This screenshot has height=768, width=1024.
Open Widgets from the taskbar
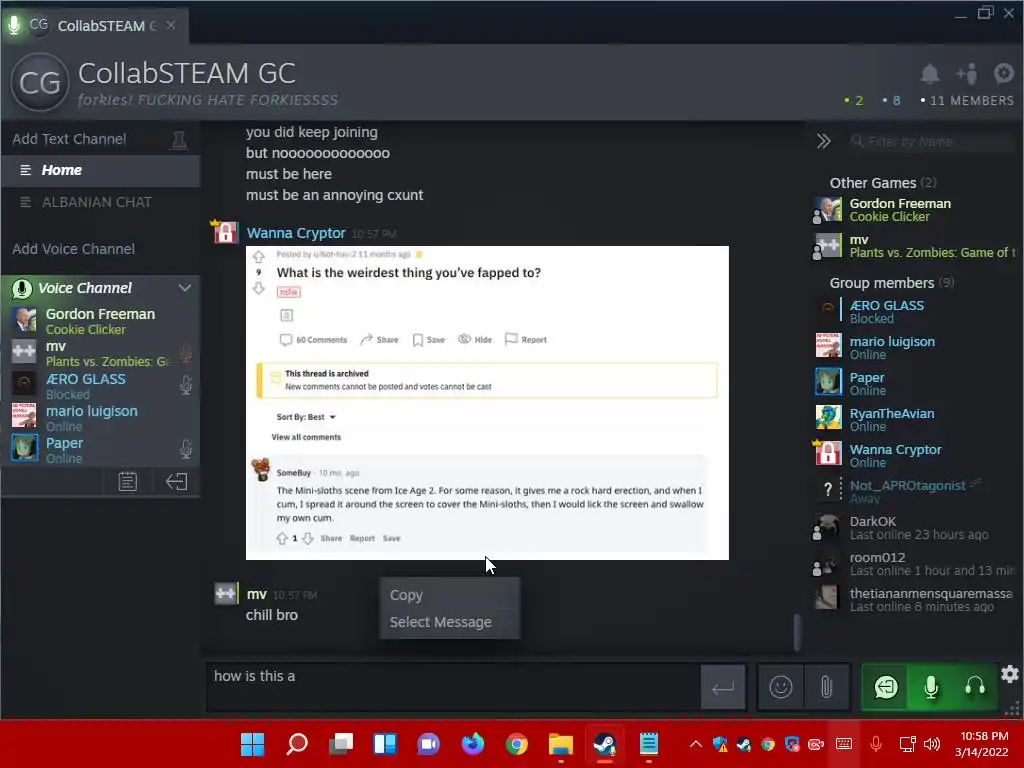coord(385,744)
